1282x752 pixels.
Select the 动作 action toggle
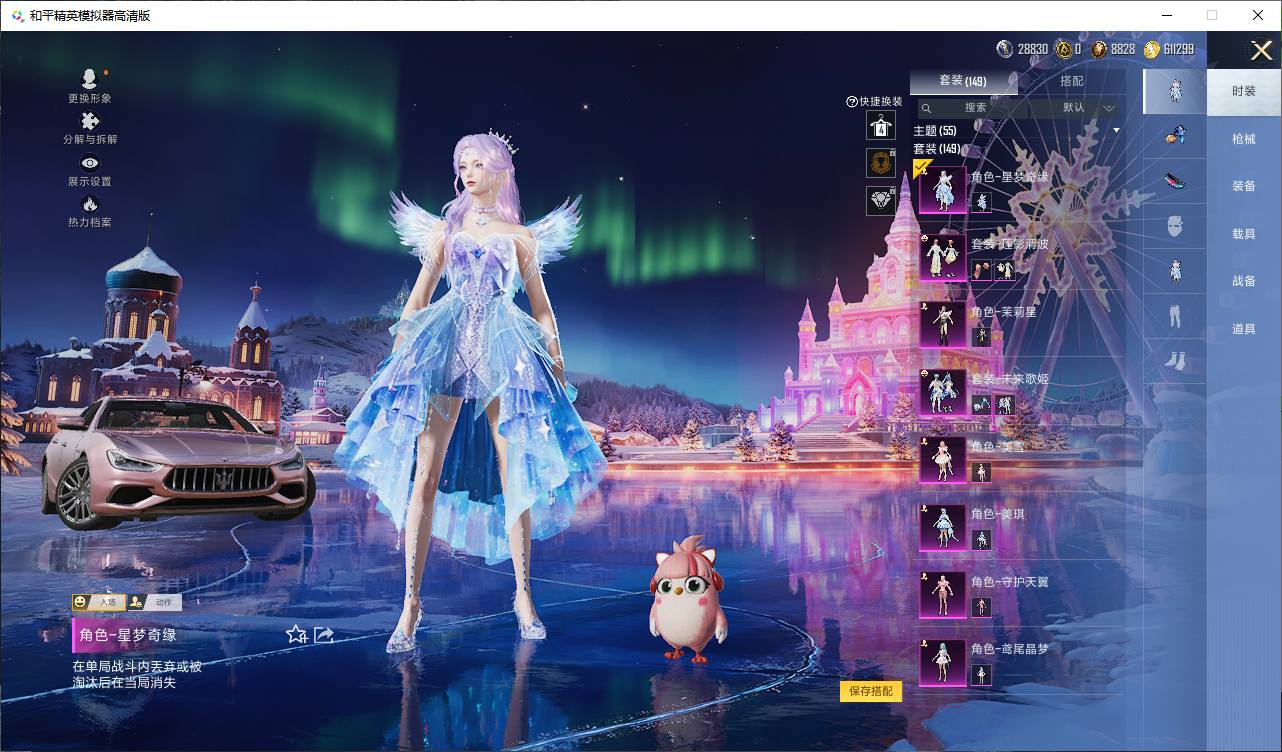(x=154, y=602)
